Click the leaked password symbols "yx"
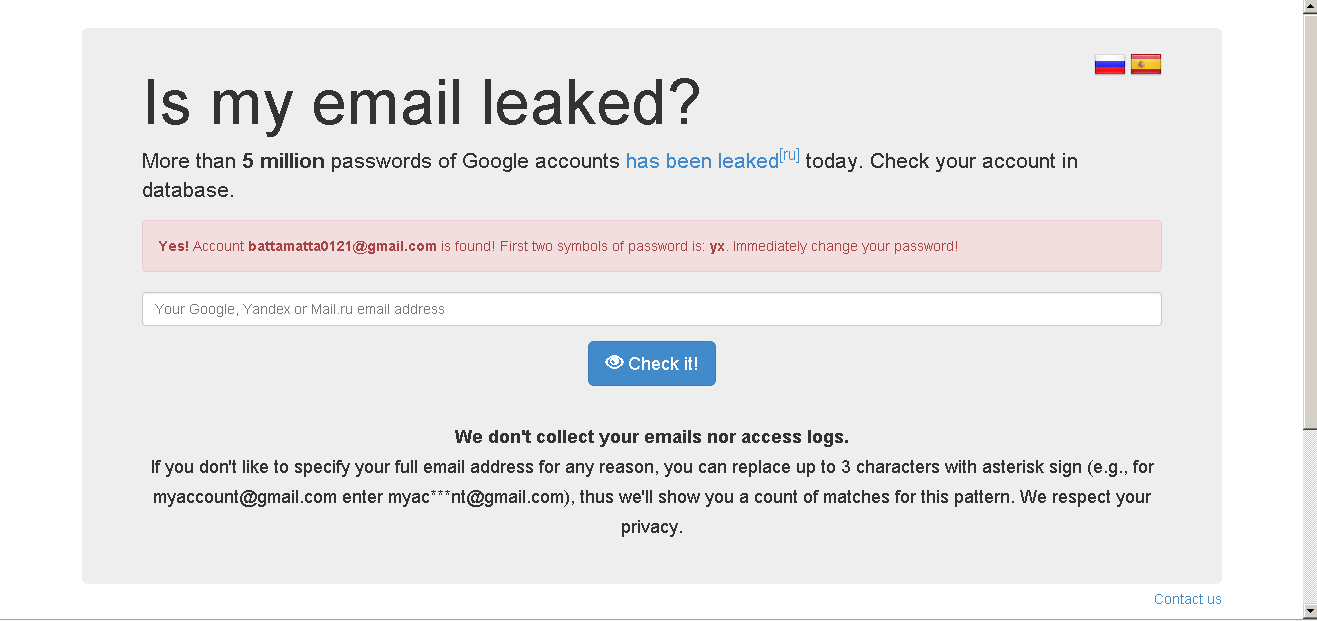 coord(717,246)
